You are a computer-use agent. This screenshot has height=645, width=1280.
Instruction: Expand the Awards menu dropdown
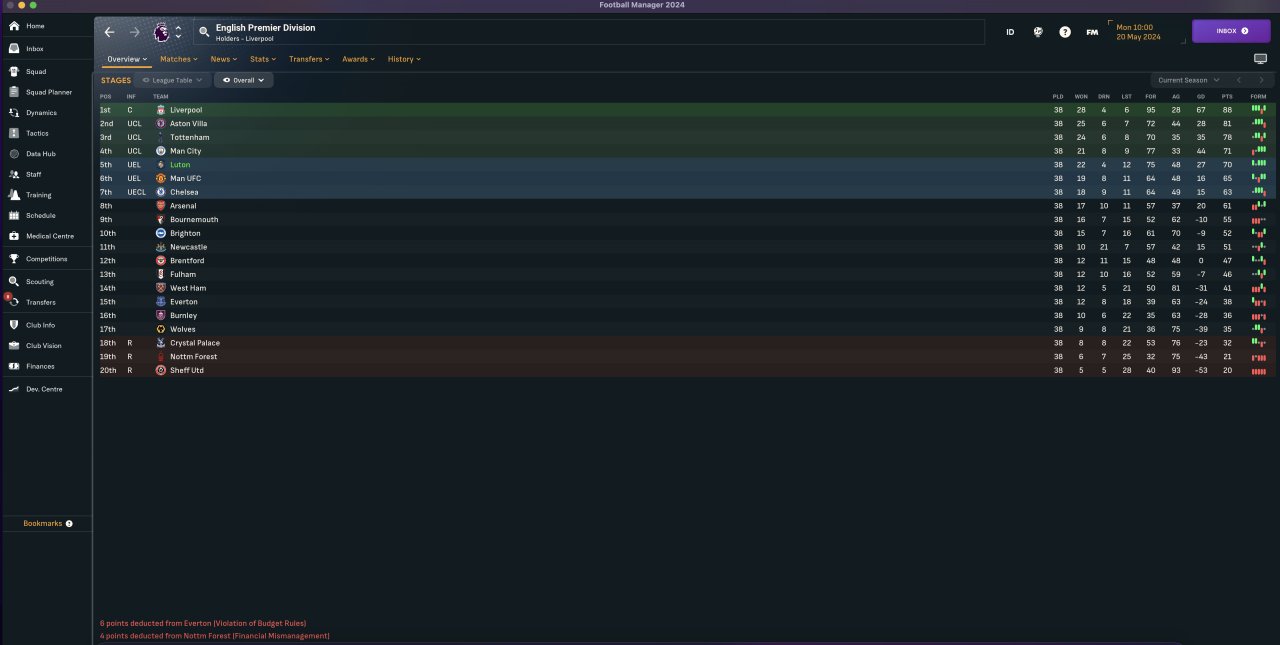point(358,59)
